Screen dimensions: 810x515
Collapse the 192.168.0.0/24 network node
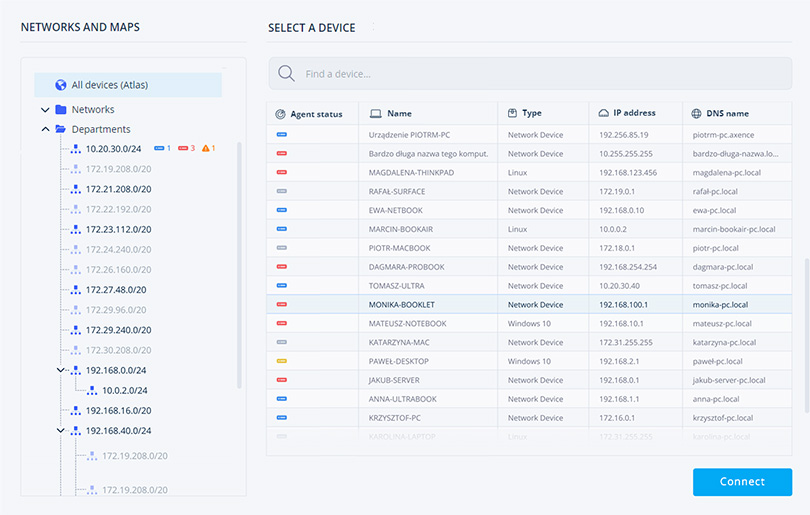(x=60, y=370)
